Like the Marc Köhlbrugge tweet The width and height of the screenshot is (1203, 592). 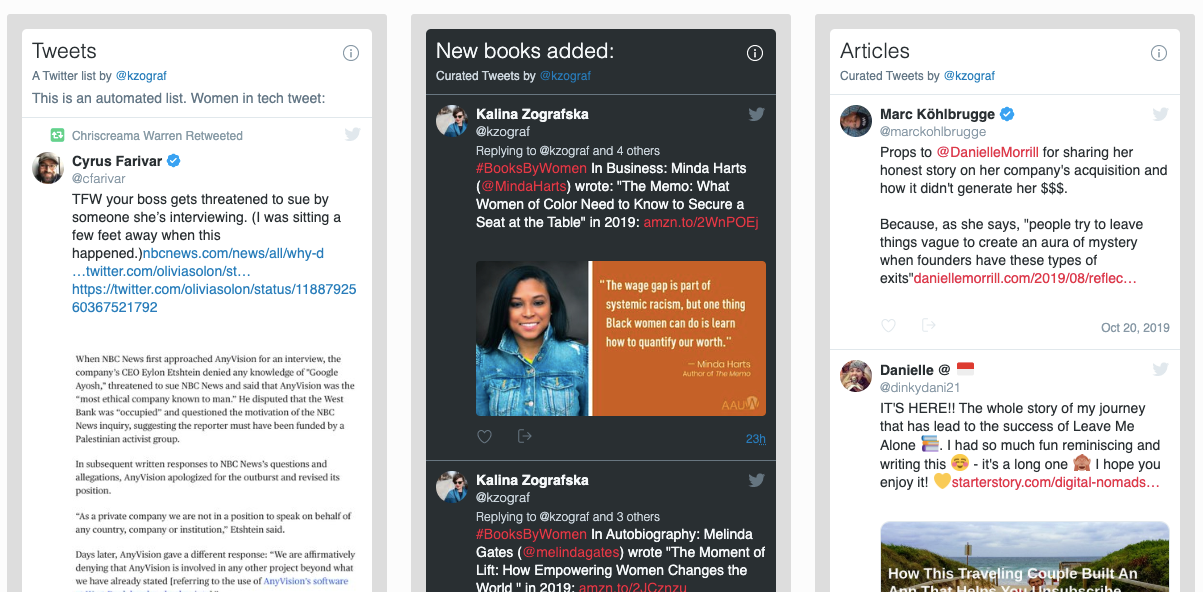coord(888,326)
